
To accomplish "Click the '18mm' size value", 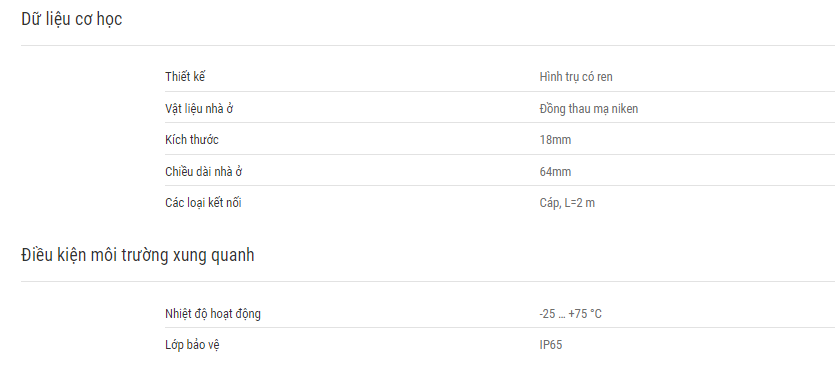I will [x=555, y=140].
